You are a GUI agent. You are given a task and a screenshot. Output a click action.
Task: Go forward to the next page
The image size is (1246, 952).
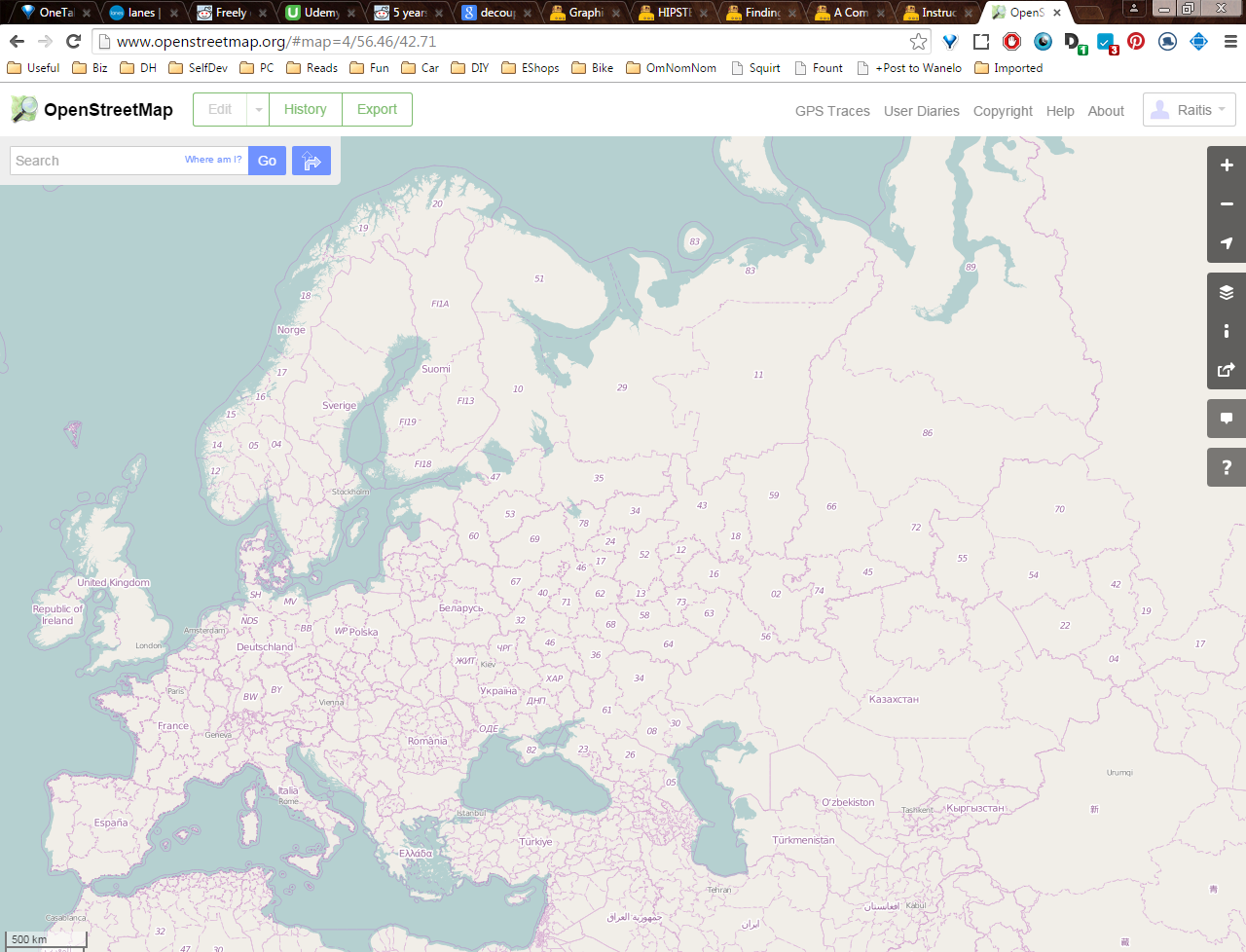pos(45,41)
